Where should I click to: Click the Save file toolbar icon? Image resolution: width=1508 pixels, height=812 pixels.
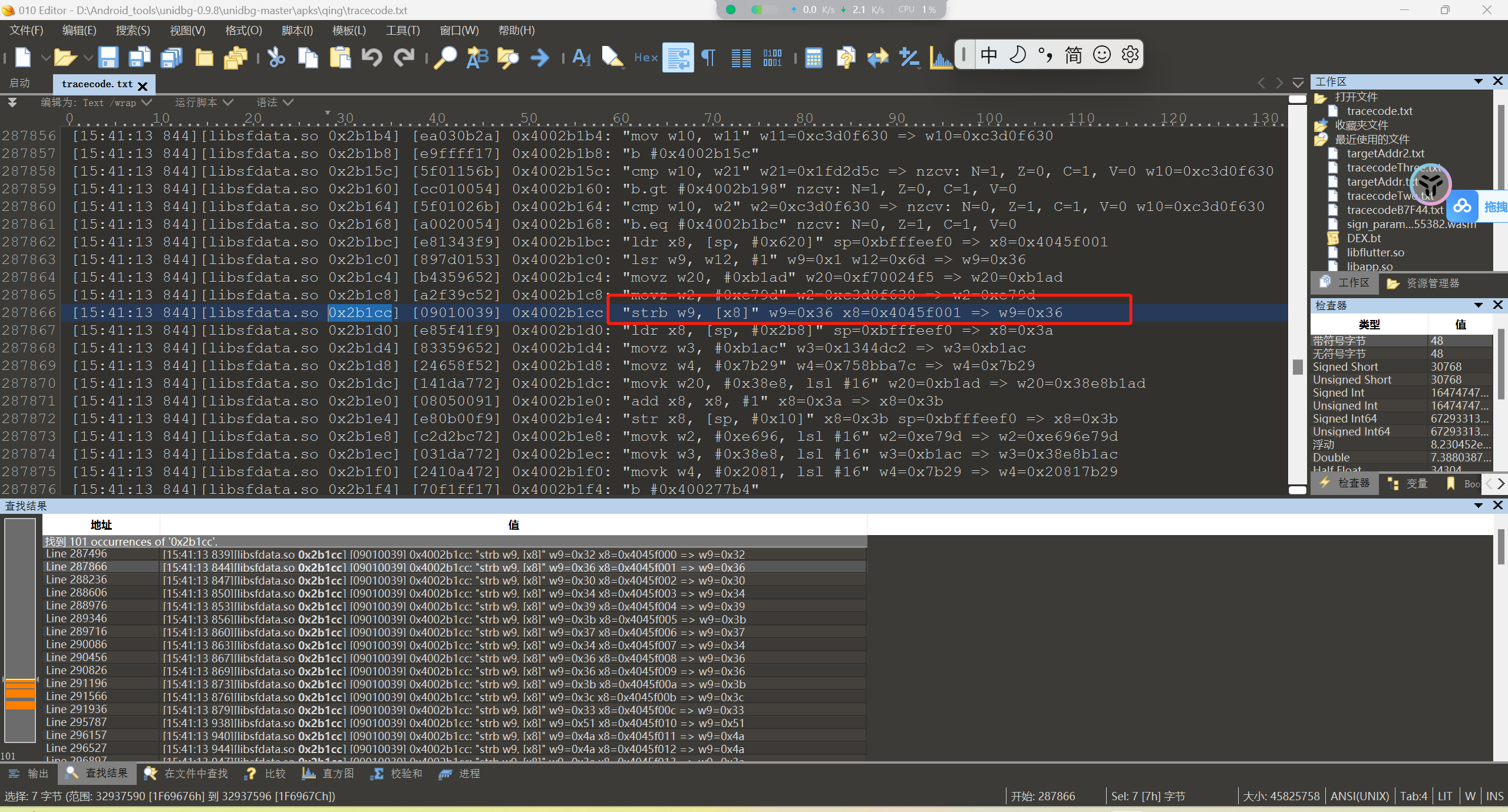tap(108, 57)
